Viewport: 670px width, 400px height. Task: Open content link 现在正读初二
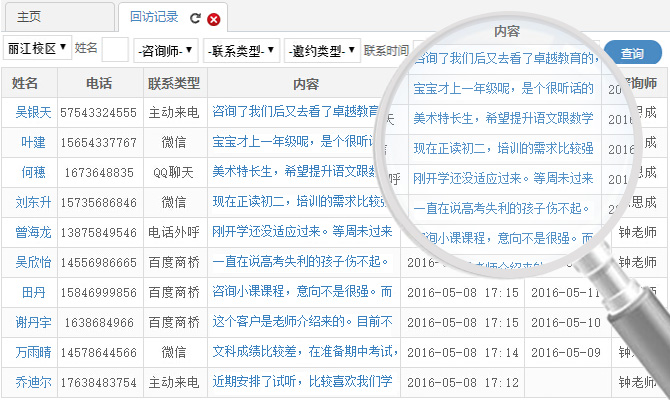[299, 201]
